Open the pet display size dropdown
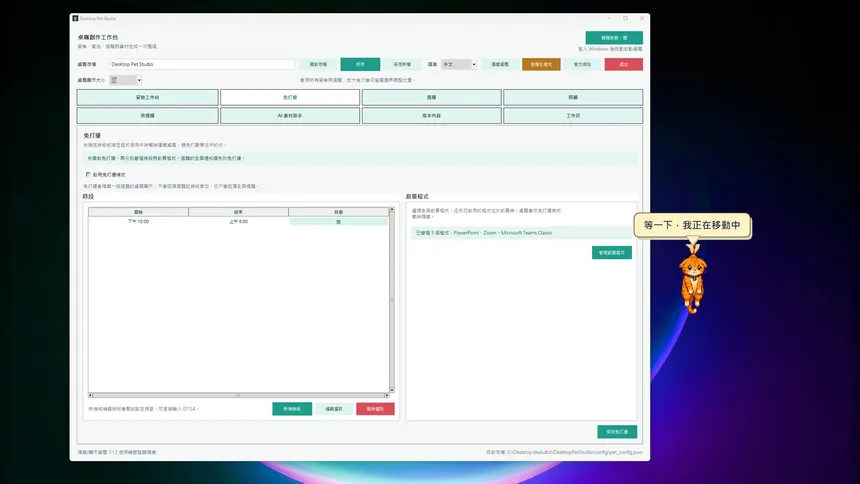Screen dimensions: 860x484 coord(126,80)
